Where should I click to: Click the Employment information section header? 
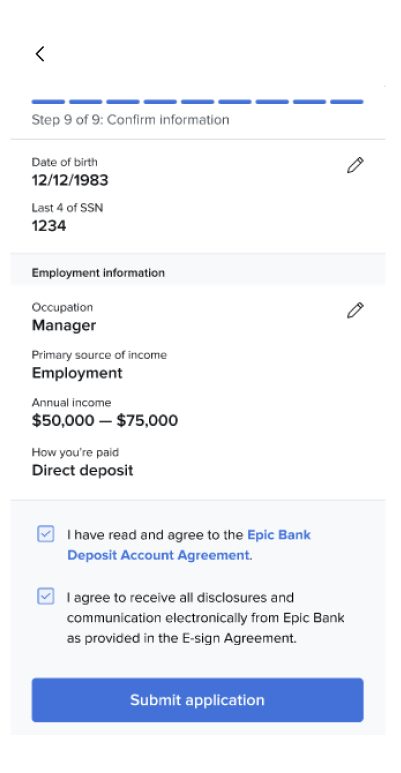(x=98, y=273)
